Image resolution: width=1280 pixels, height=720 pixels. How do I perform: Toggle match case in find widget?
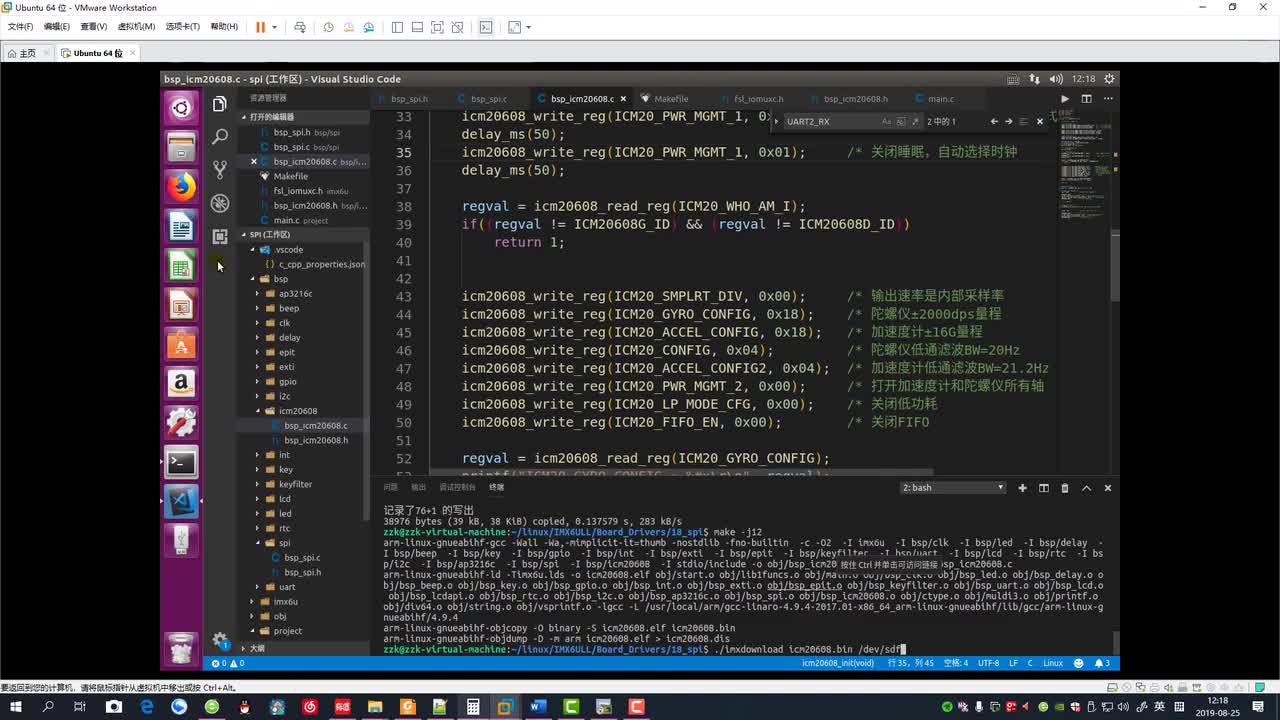tap(886, 121)
